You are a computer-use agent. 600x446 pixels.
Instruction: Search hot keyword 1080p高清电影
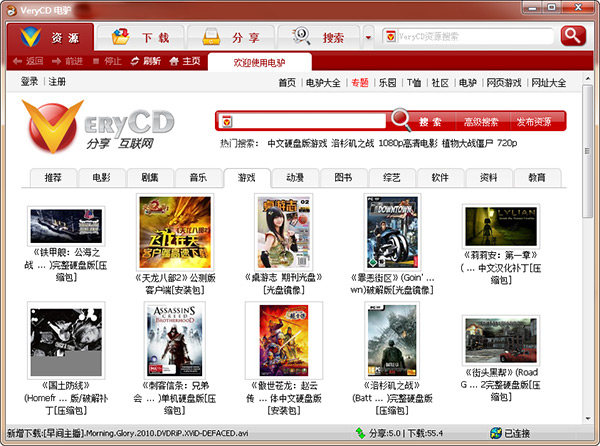point(408,143)
